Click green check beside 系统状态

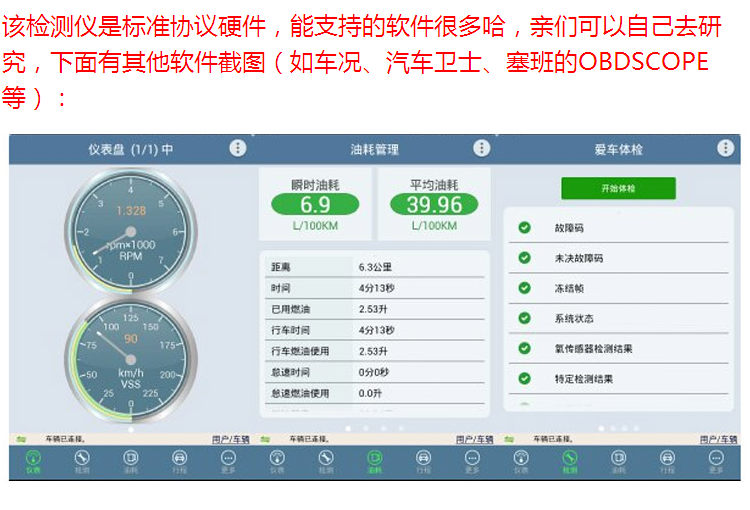coord(524,318)
